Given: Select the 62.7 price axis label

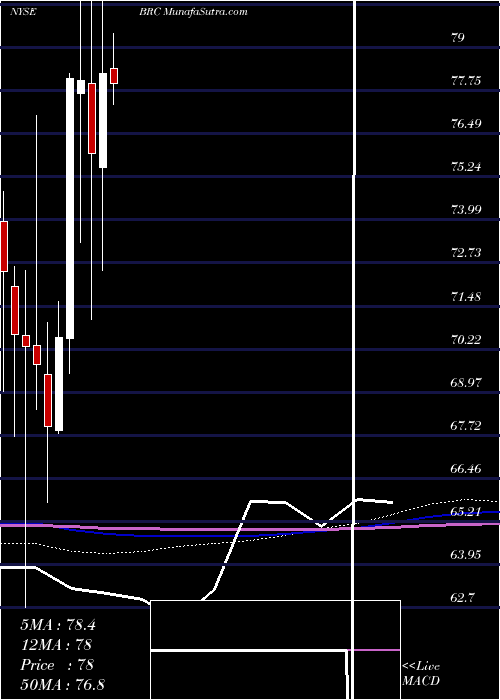Looking at the screenshot, I should 463,598.
